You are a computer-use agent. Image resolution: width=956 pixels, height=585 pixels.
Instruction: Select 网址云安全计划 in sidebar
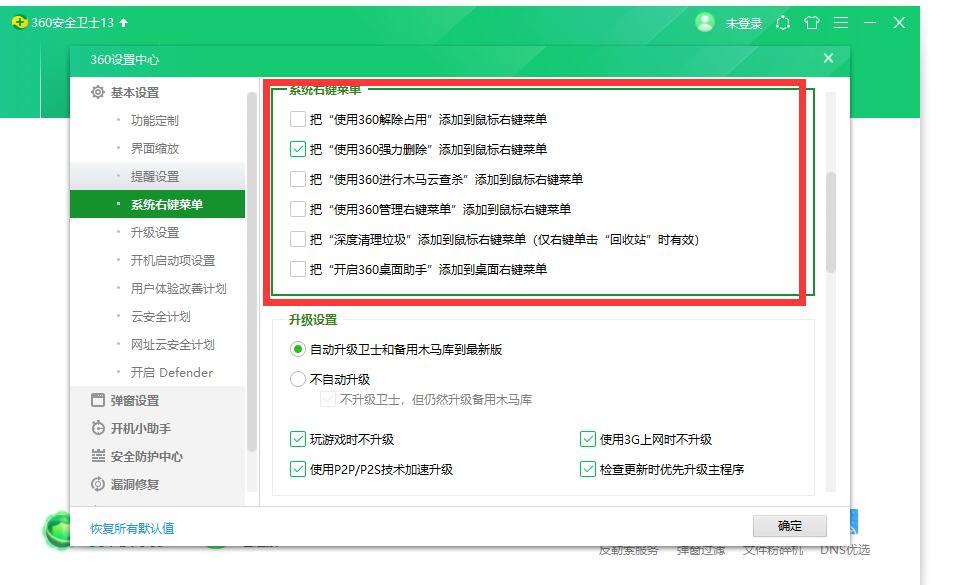pos(157,345)
